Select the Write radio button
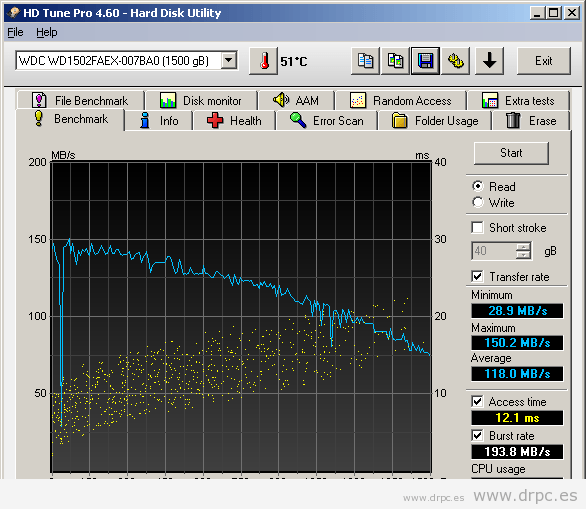This screenshot has height=509, width=586. point(478,202)
